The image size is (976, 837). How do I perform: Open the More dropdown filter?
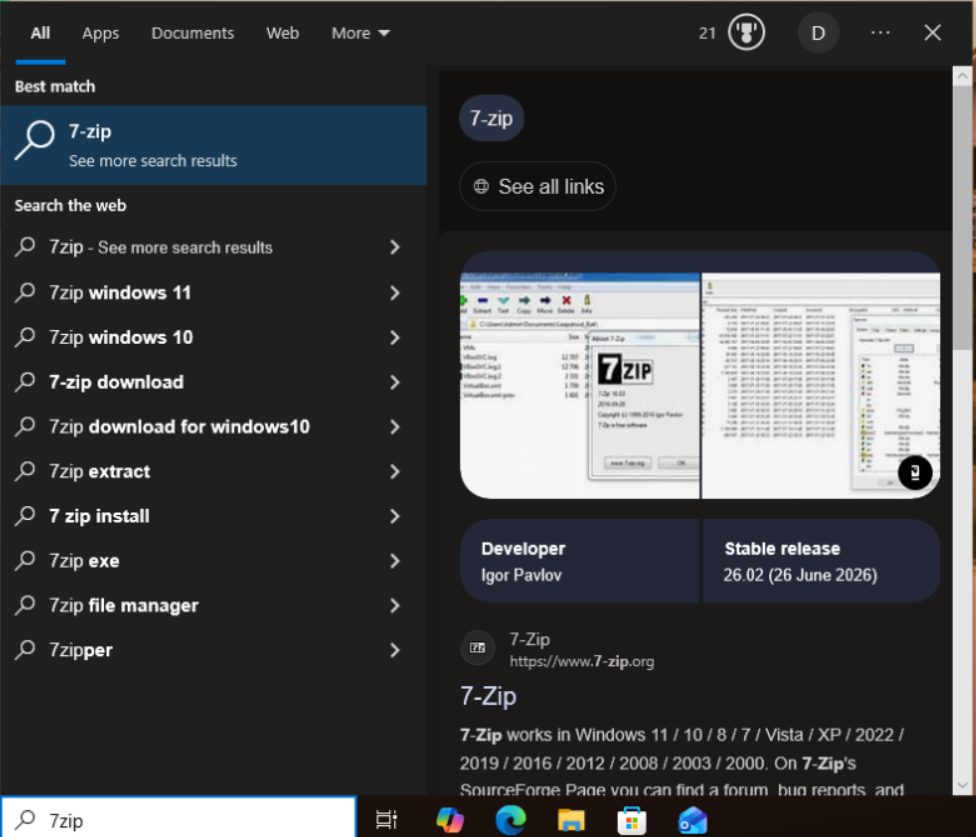[360, 33]
